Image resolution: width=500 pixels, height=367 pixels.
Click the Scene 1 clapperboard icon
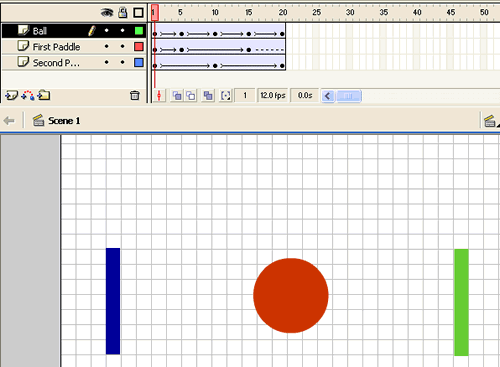(x=38, y=120)
